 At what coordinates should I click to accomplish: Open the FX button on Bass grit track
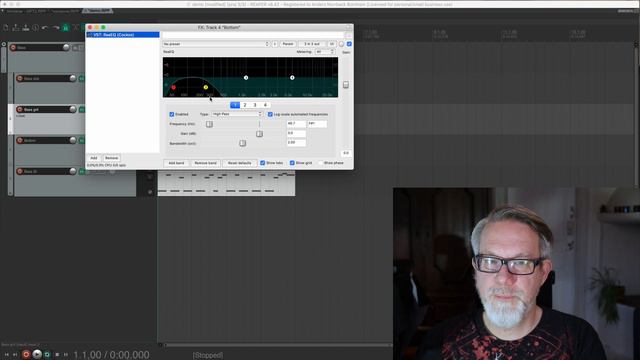[x=81, y=109]
